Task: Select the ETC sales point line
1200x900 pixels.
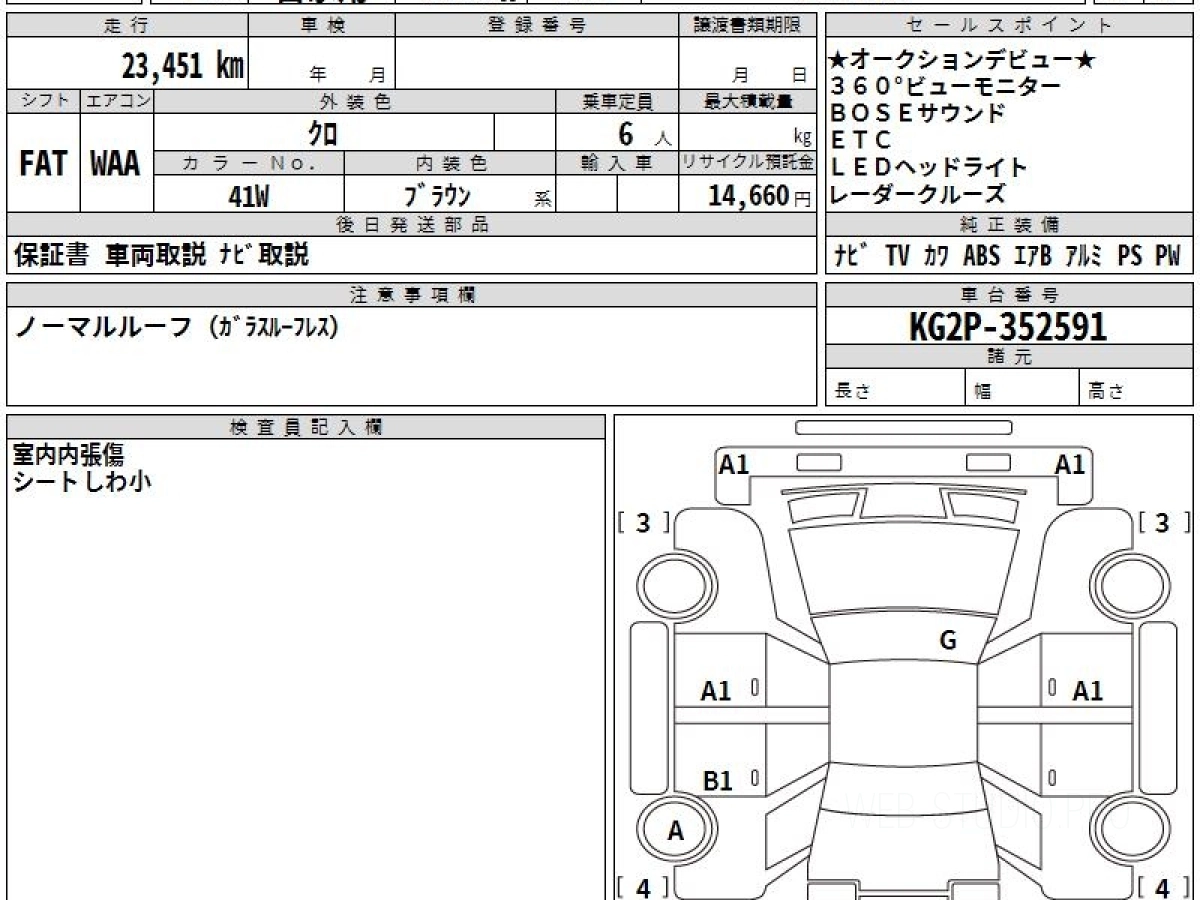Action: [x=859, y=140]
